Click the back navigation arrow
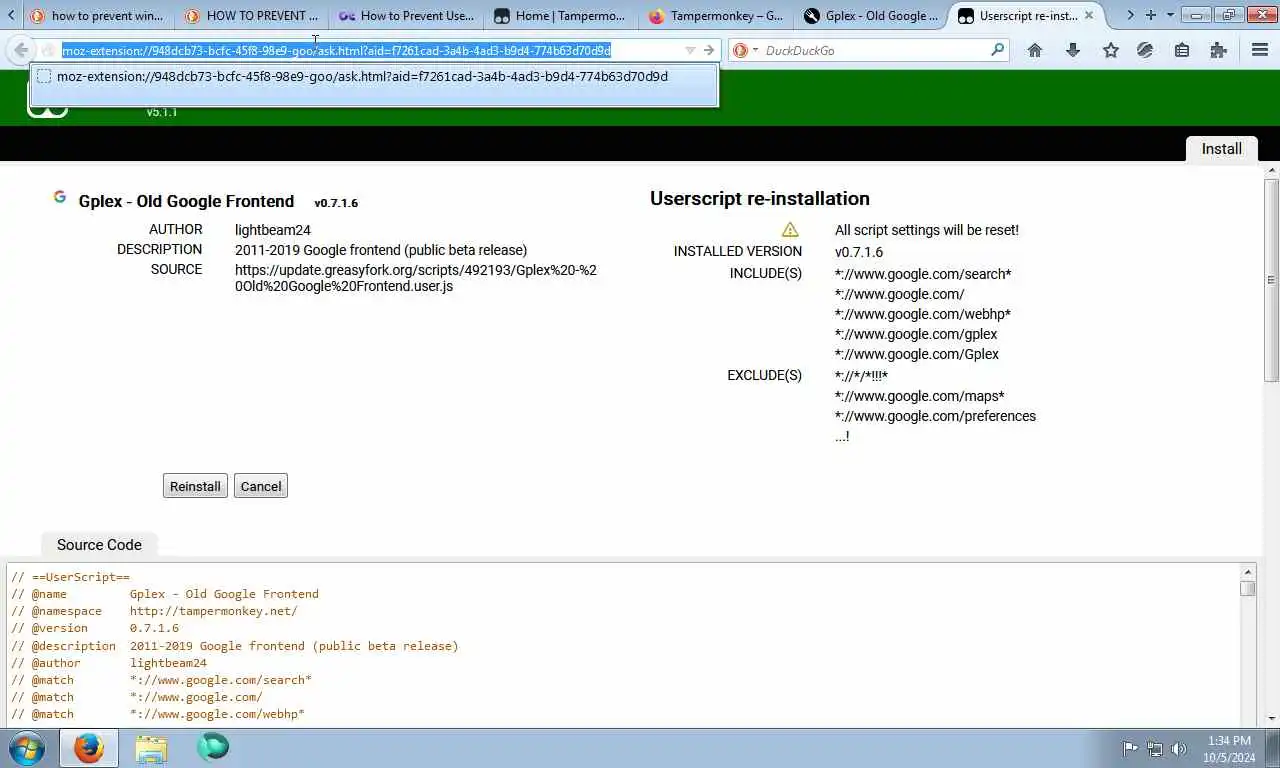 click(x=21, y=50)
